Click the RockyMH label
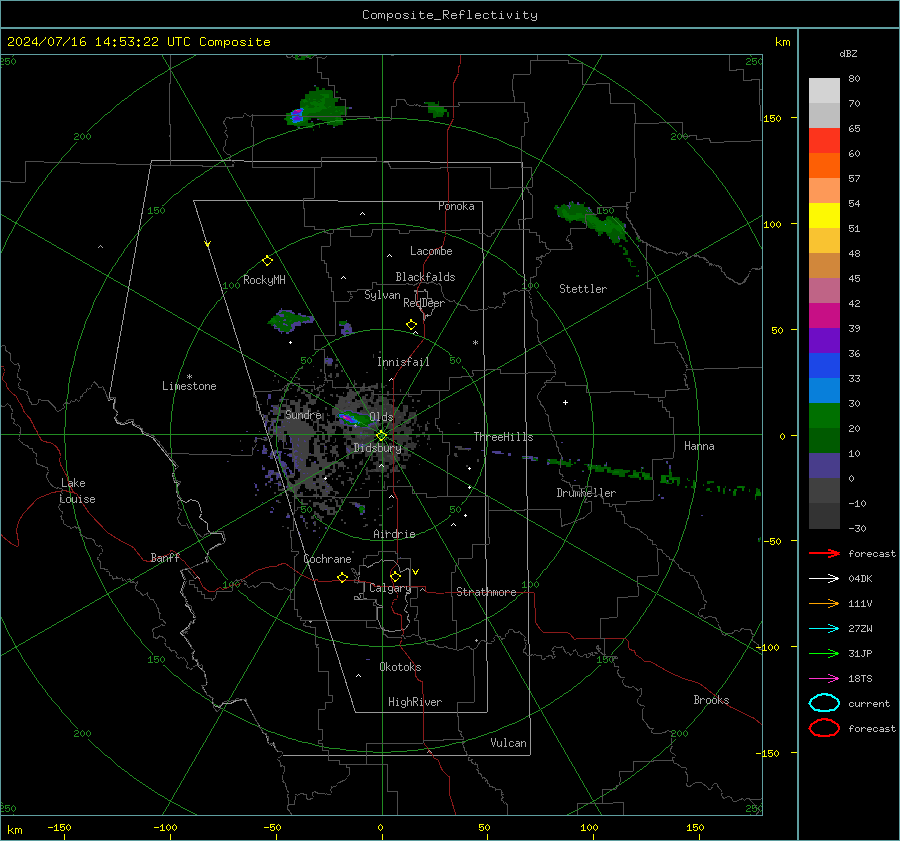The height and width of the screenshot is (841, 900). click(264, 280)
